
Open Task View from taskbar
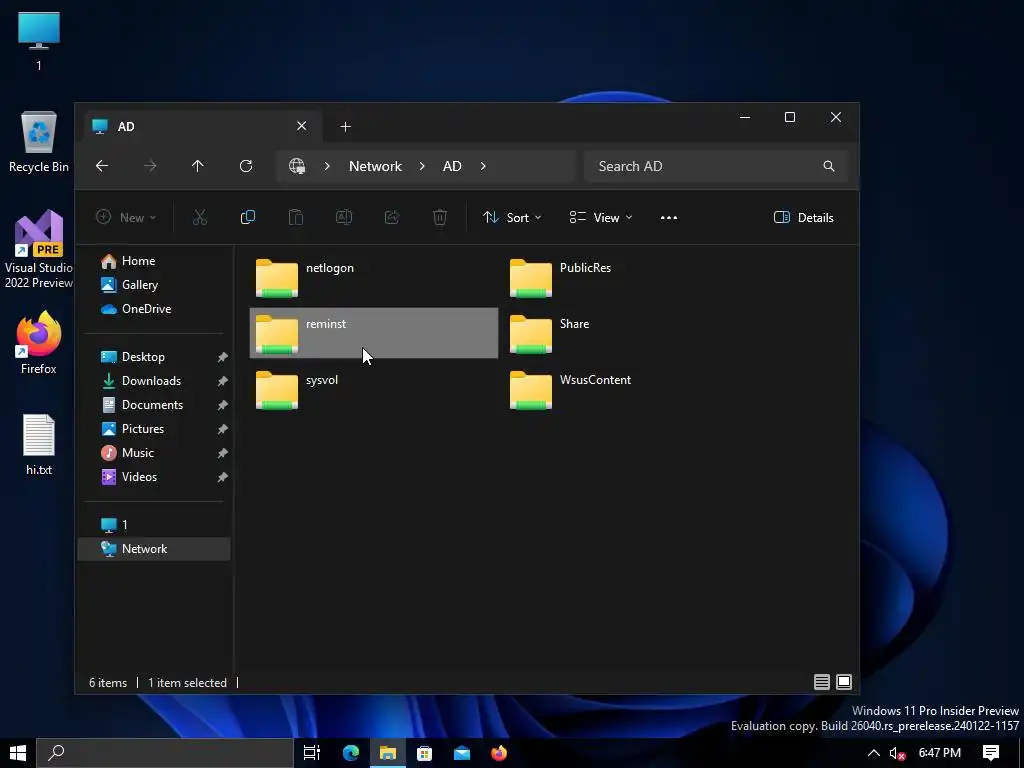pos(312,753)
